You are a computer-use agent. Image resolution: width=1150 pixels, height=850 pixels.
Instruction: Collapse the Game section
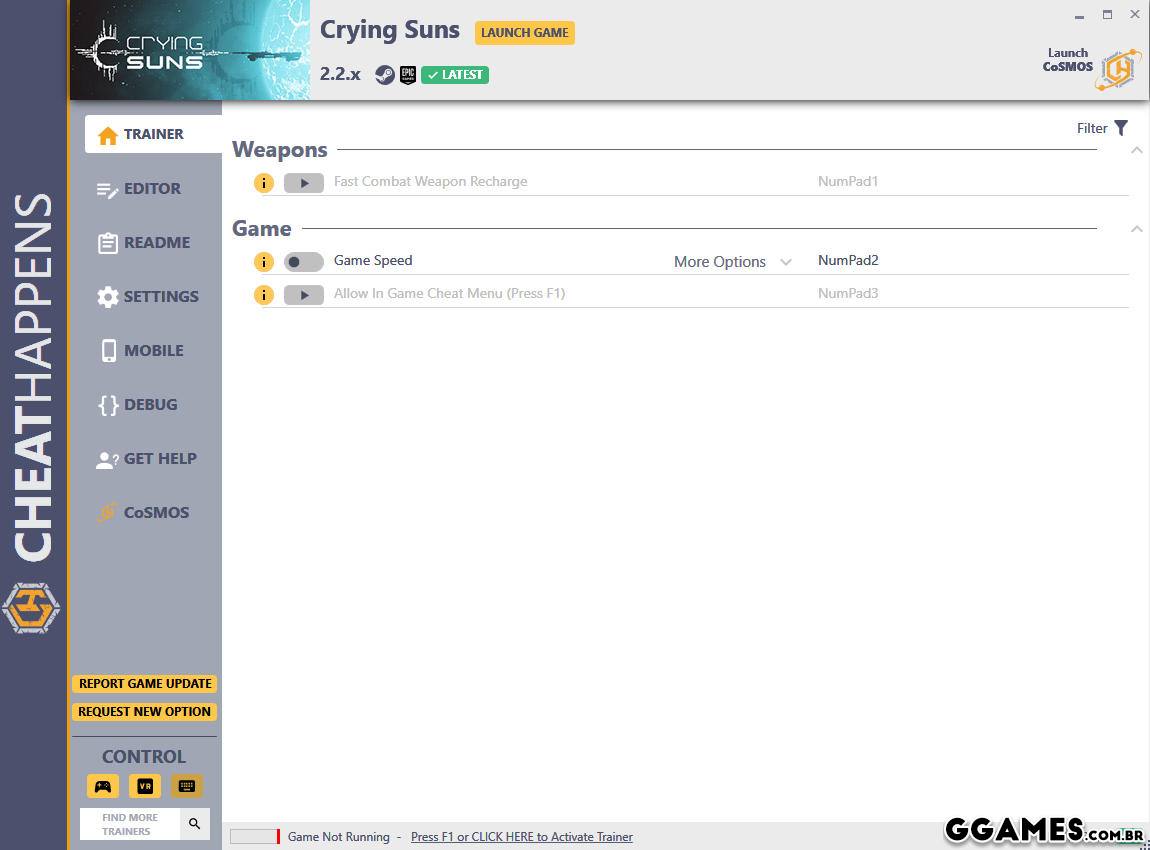[x=1136, y=229]
